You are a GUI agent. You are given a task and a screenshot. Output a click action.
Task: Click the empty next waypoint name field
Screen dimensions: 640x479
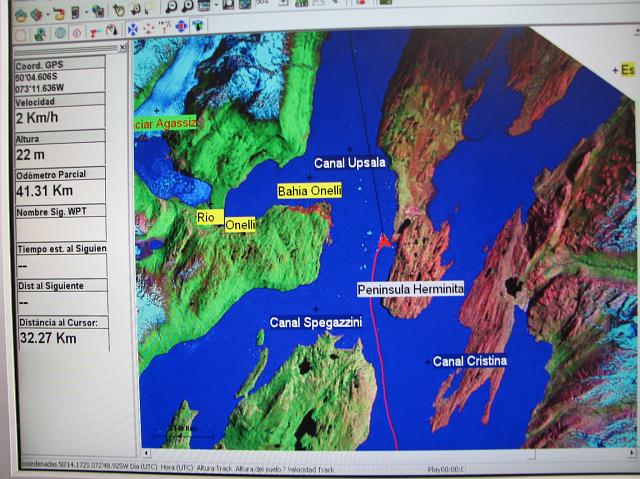click(x=61, y=229)
